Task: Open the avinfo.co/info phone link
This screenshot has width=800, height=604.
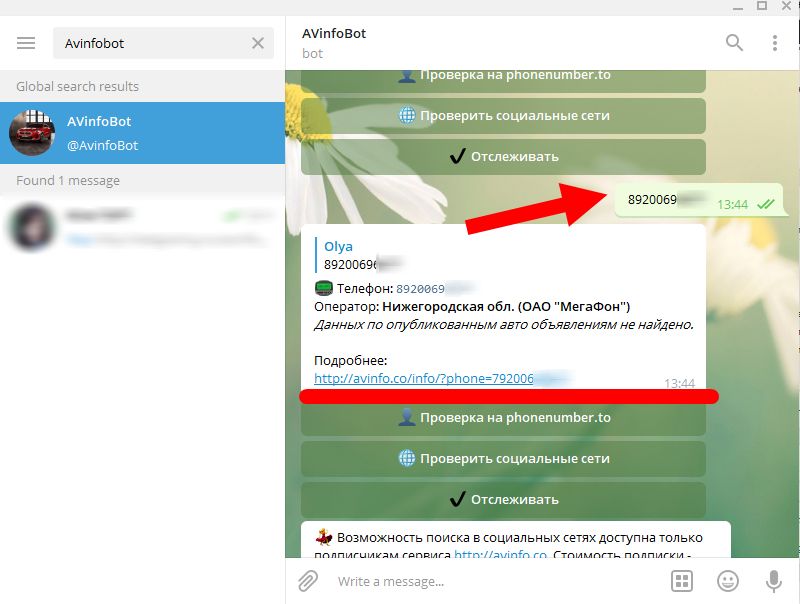Action: 441,379
